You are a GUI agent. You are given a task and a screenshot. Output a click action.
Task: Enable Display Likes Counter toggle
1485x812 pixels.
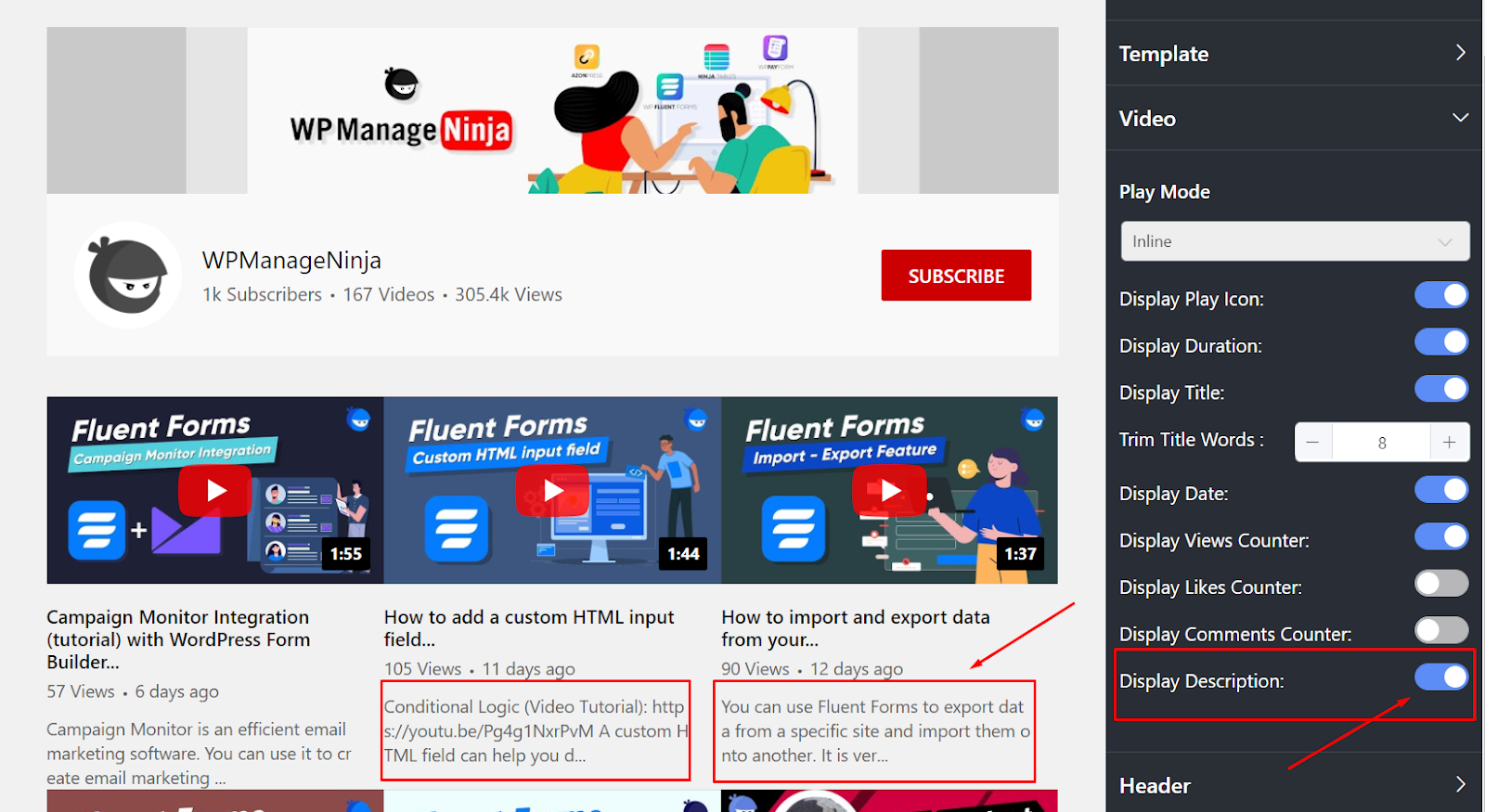click(x=1441, y=583)
